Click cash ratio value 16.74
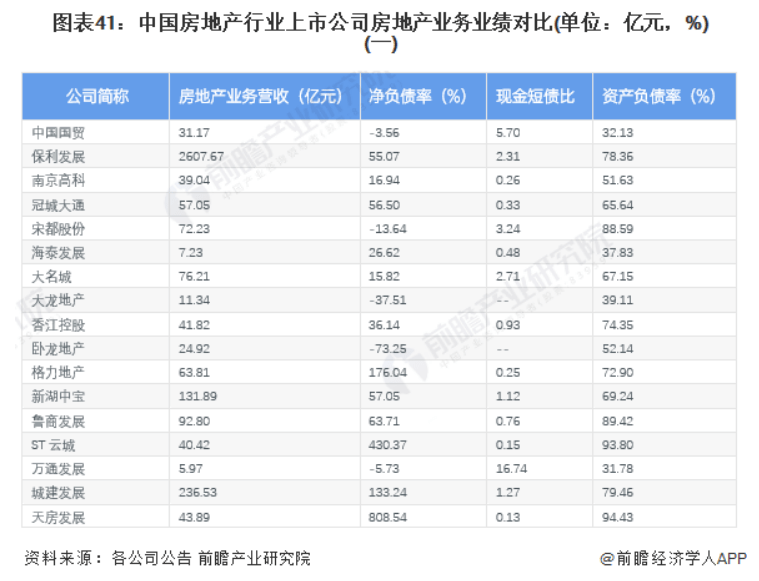The height and width of the screenshot is (581, 759). (511, 469)
